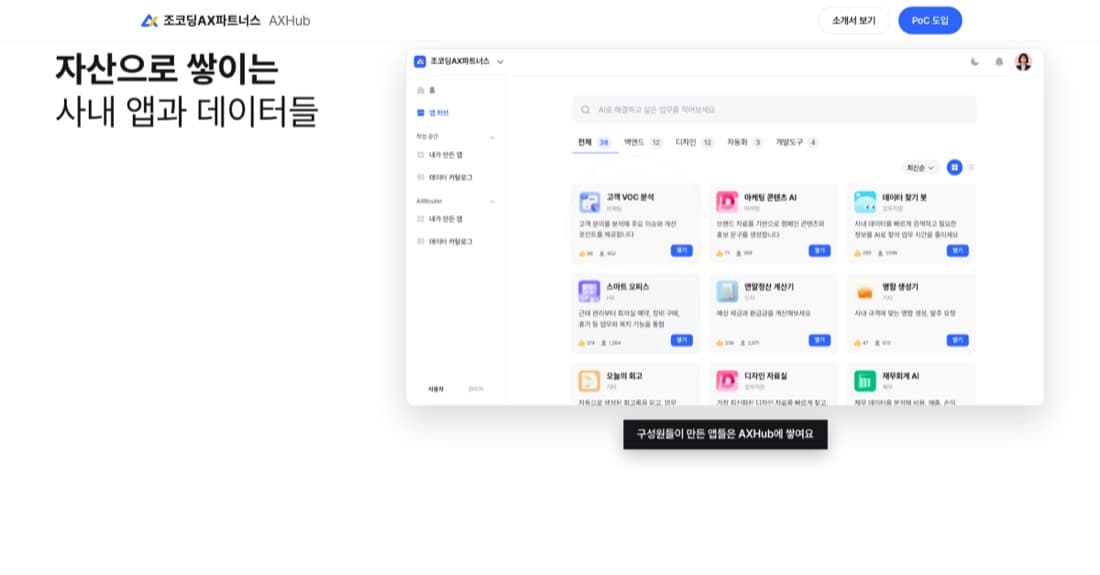Click the 재무회계 AI card title
Image resolution: width=1100 pixels, height=575 pixels.
(x=901, y=376)
